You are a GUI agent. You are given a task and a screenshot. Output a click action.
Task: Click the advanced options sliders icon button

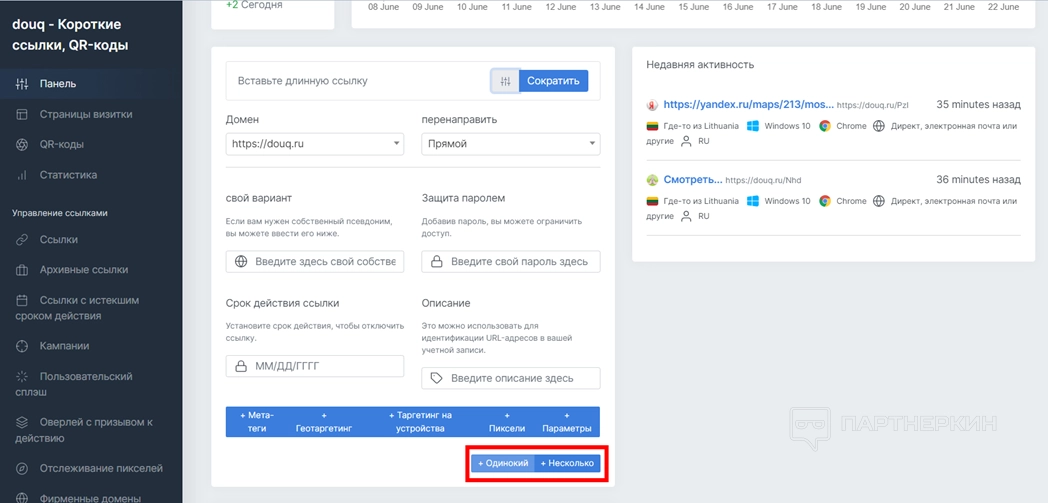click(x=505, y=81)
